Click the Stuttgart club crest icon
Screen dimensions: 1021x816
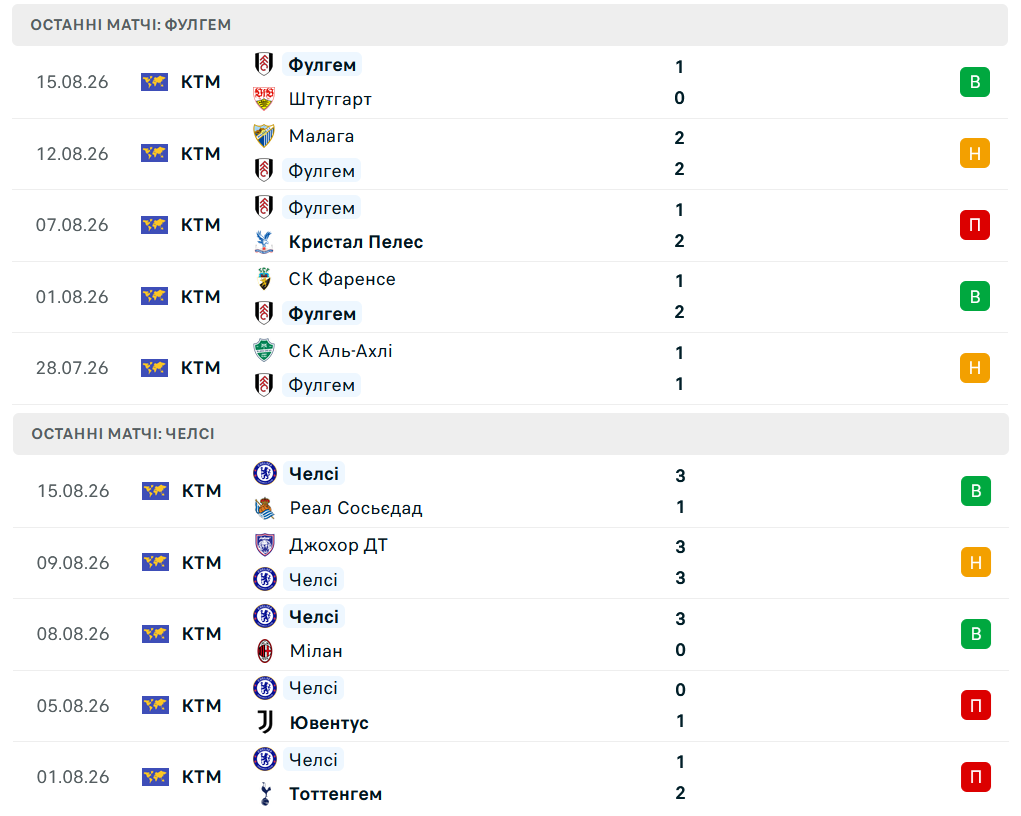pos(264,98)
